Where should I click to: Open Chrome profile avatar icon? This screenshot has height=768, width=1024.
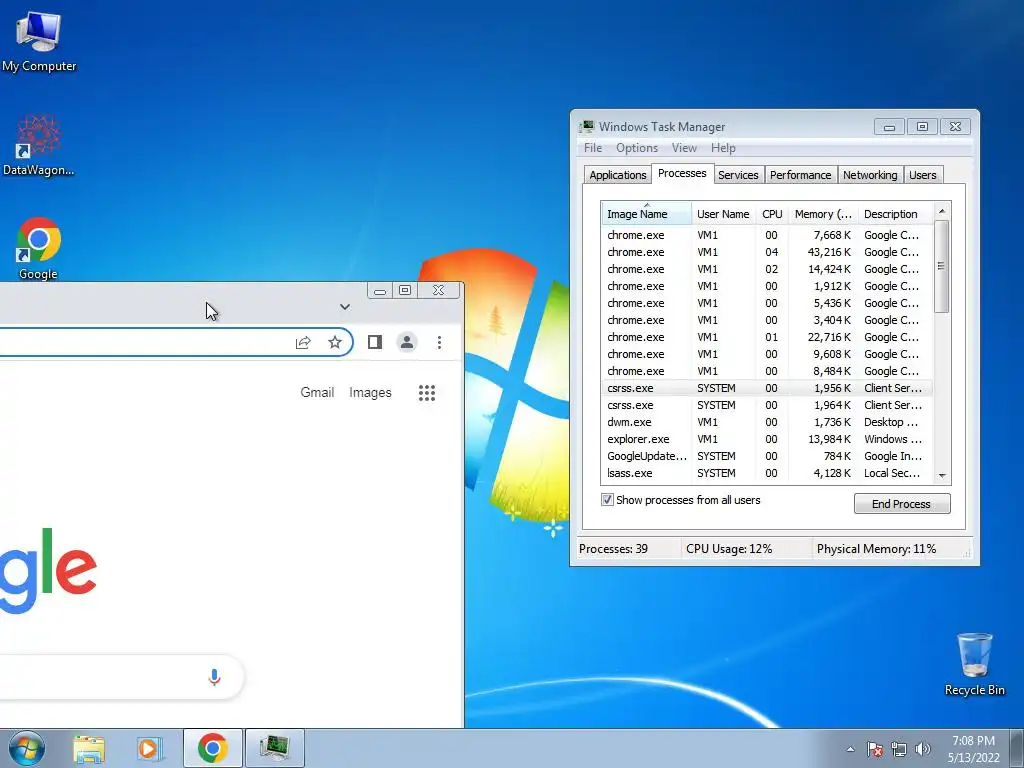click(407, 342)
